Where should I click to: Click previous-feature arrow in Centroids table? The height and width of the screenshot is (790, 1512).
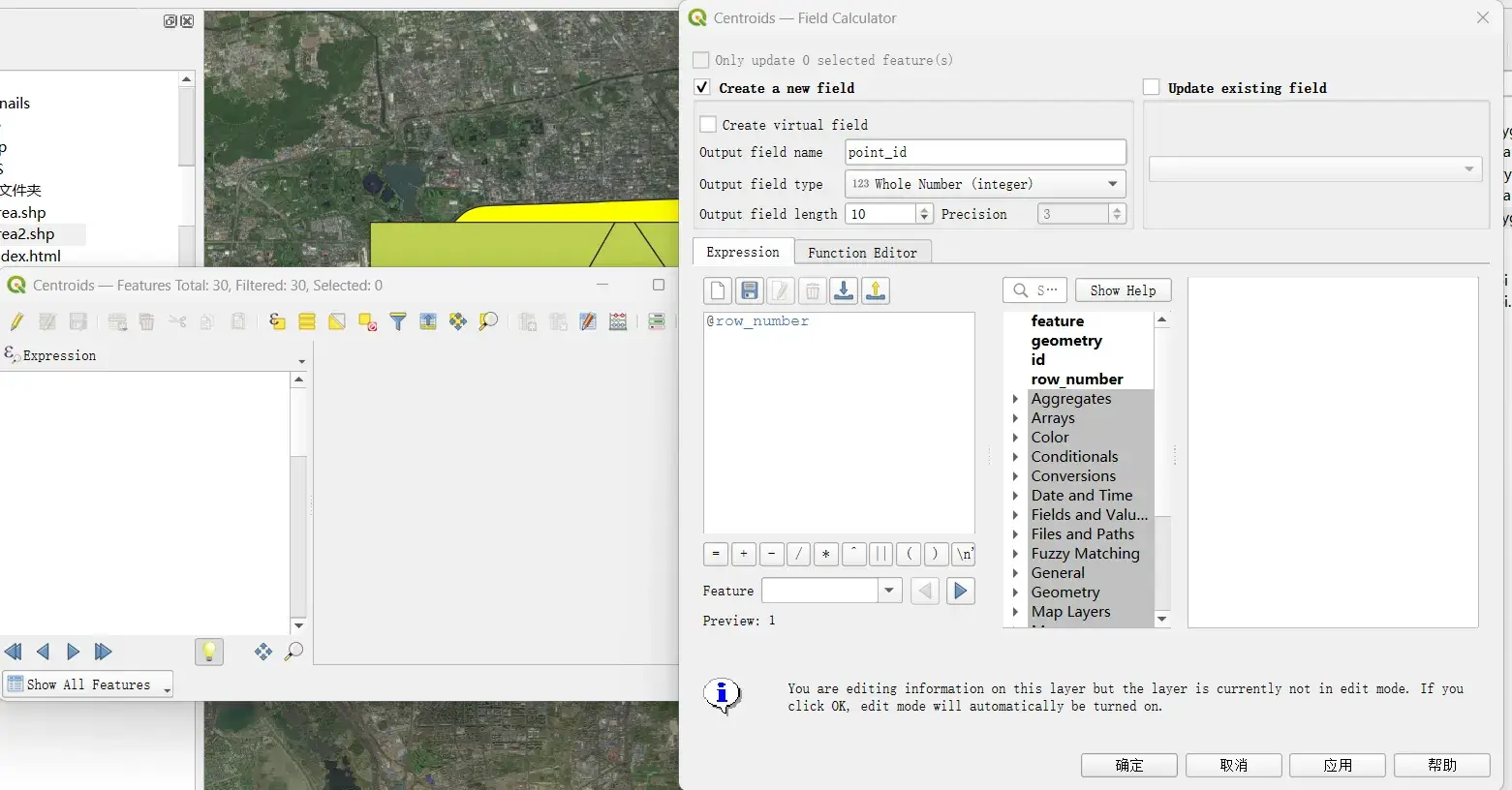pyautogui.click(x=43, y=652)
